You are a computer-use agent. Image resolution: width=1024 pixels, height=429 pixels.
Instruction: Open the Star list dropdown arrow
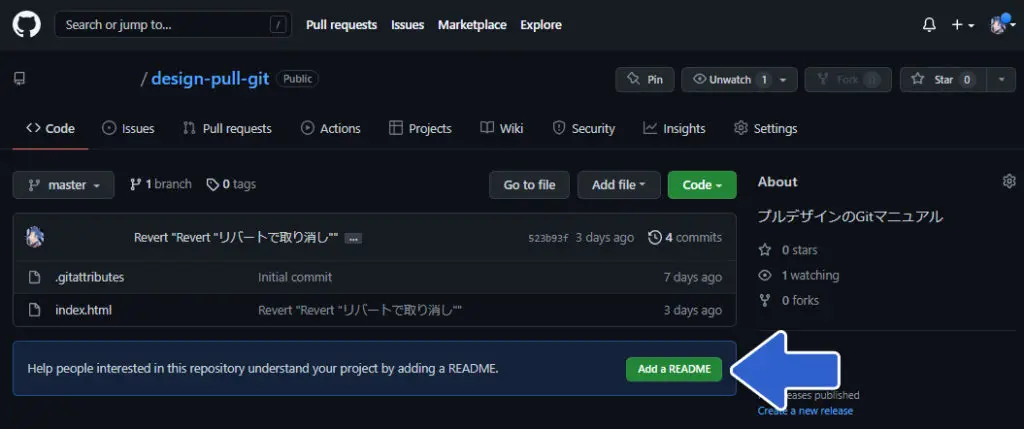1001,80
